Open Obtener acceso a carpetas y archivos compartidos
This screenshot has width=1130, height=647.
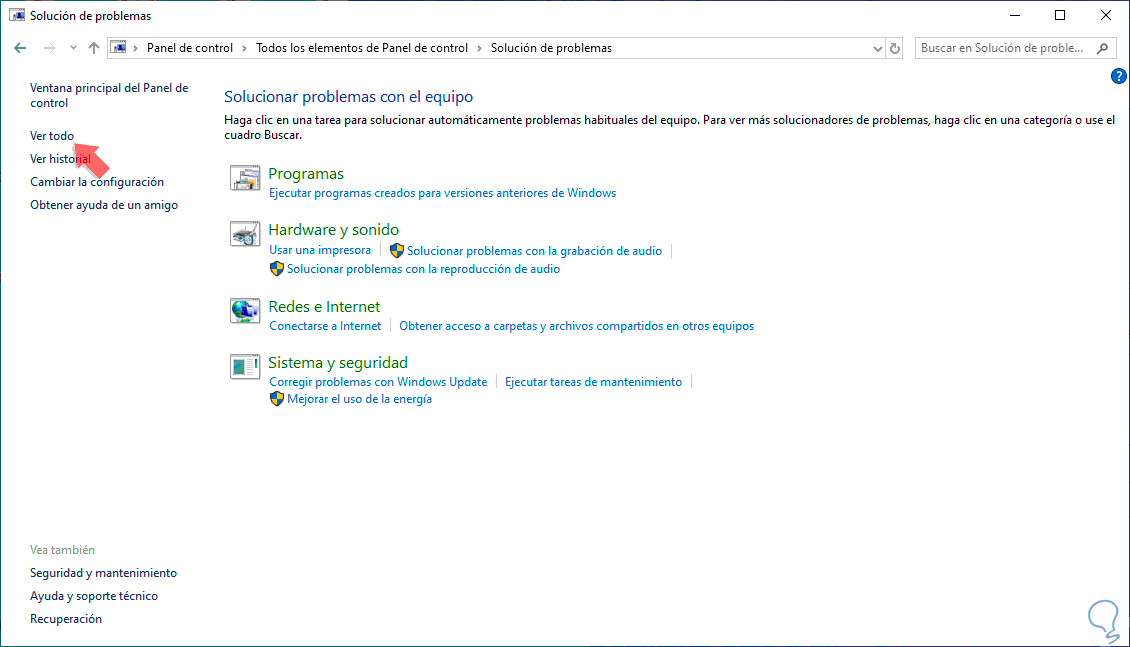point(577,326)
